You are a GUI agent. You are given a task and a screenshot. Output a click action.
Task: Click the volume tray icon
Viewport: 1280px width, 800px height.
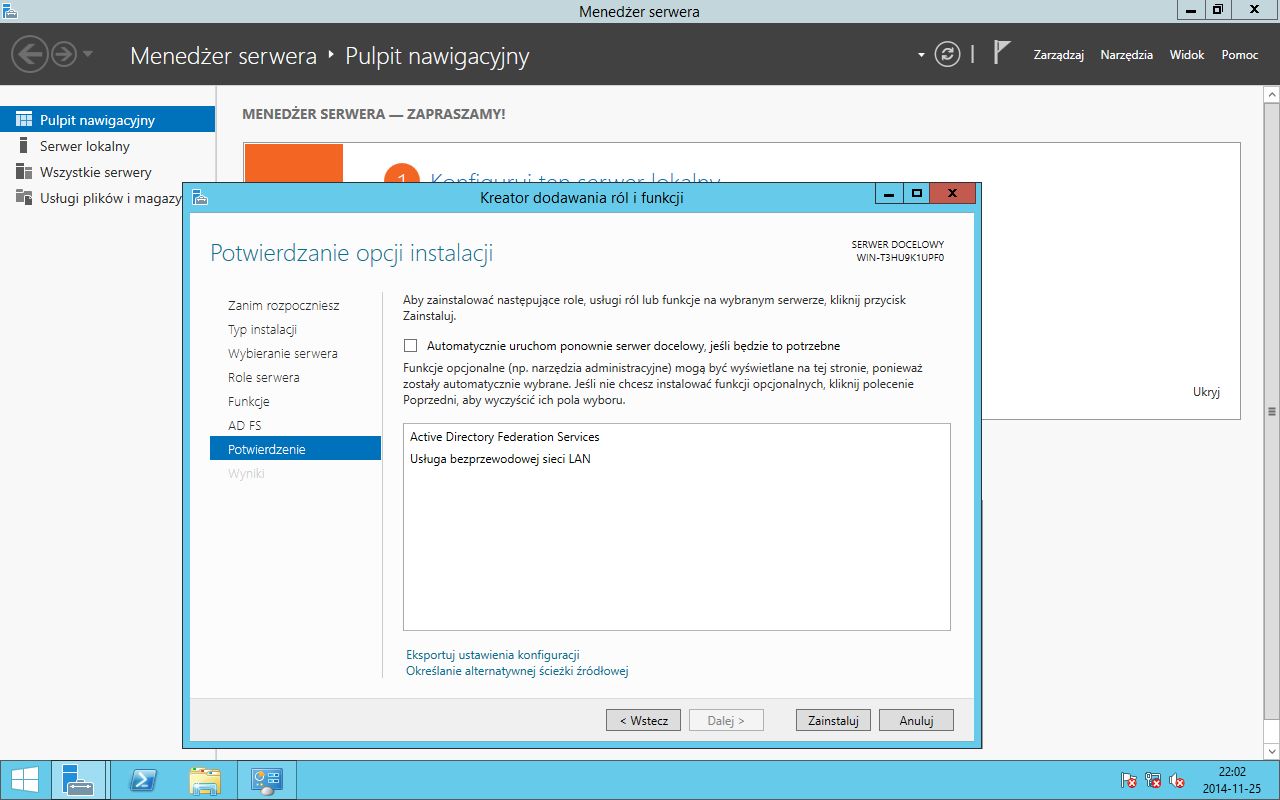[x=1177, y=780]
